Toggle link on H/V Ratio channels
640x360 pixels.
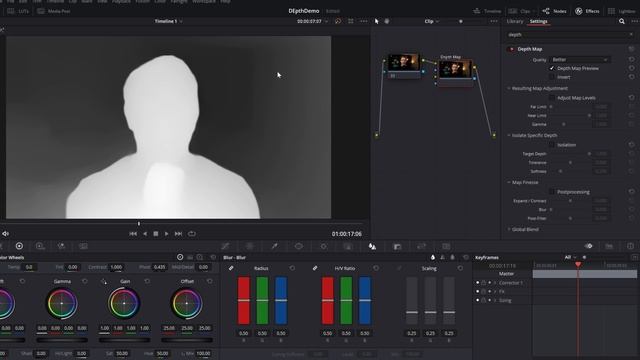click(x=315, y=268)
